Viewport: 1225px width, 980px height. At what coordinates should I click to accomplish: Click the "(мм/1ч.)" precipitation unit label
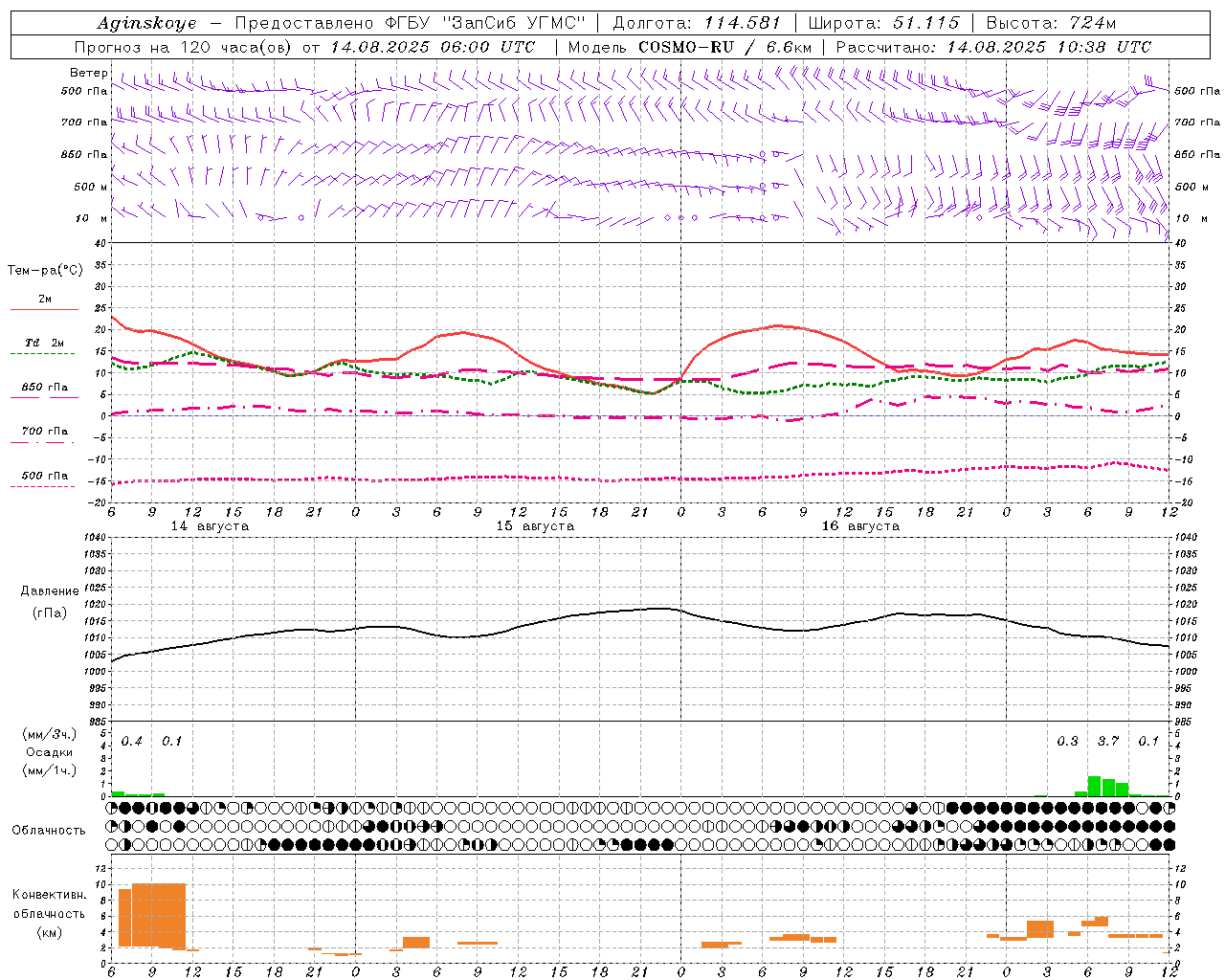tap(50, 770)
